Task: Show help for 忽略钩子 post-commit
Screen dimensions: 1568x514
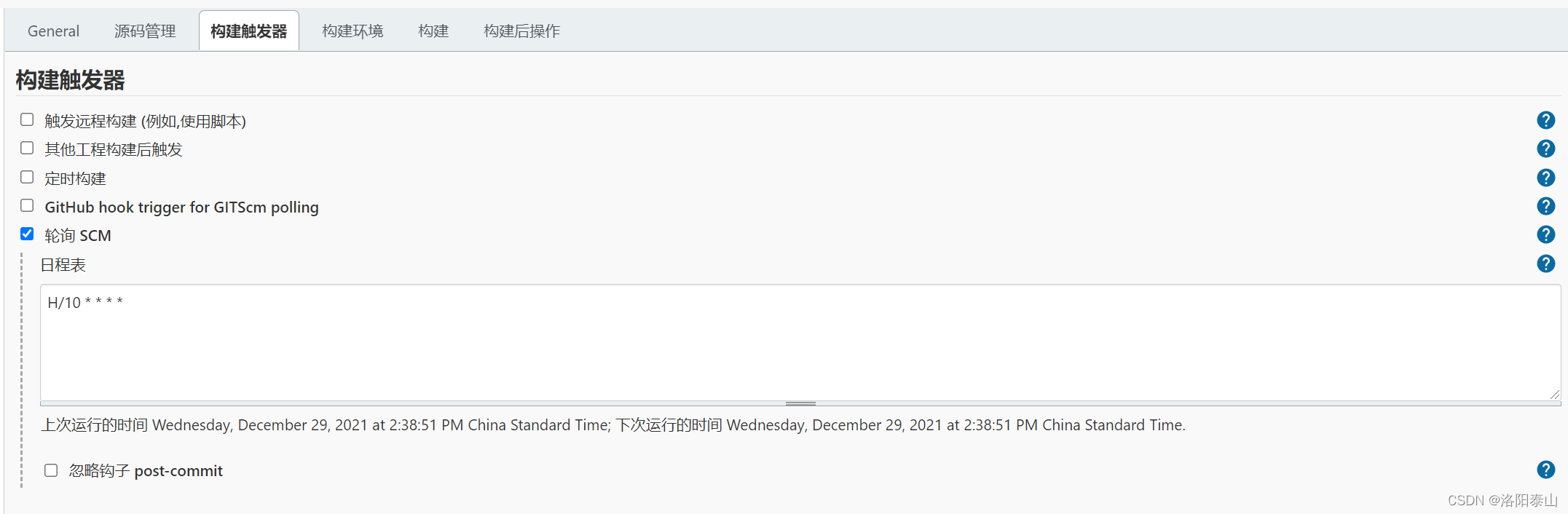Action: [1545, 470]
